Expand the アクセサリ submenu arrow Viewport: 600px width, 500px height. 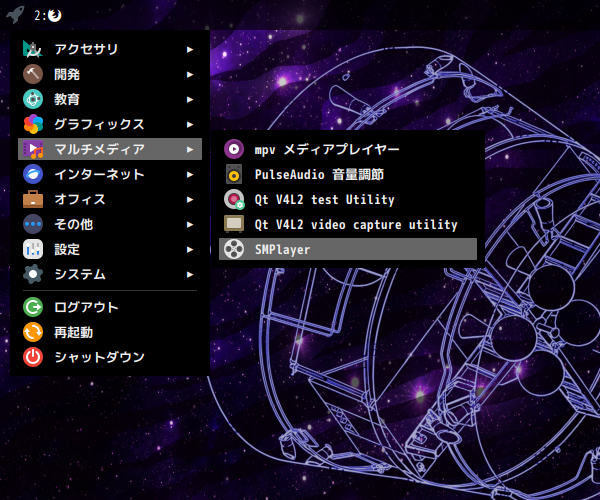click(190, 49)
